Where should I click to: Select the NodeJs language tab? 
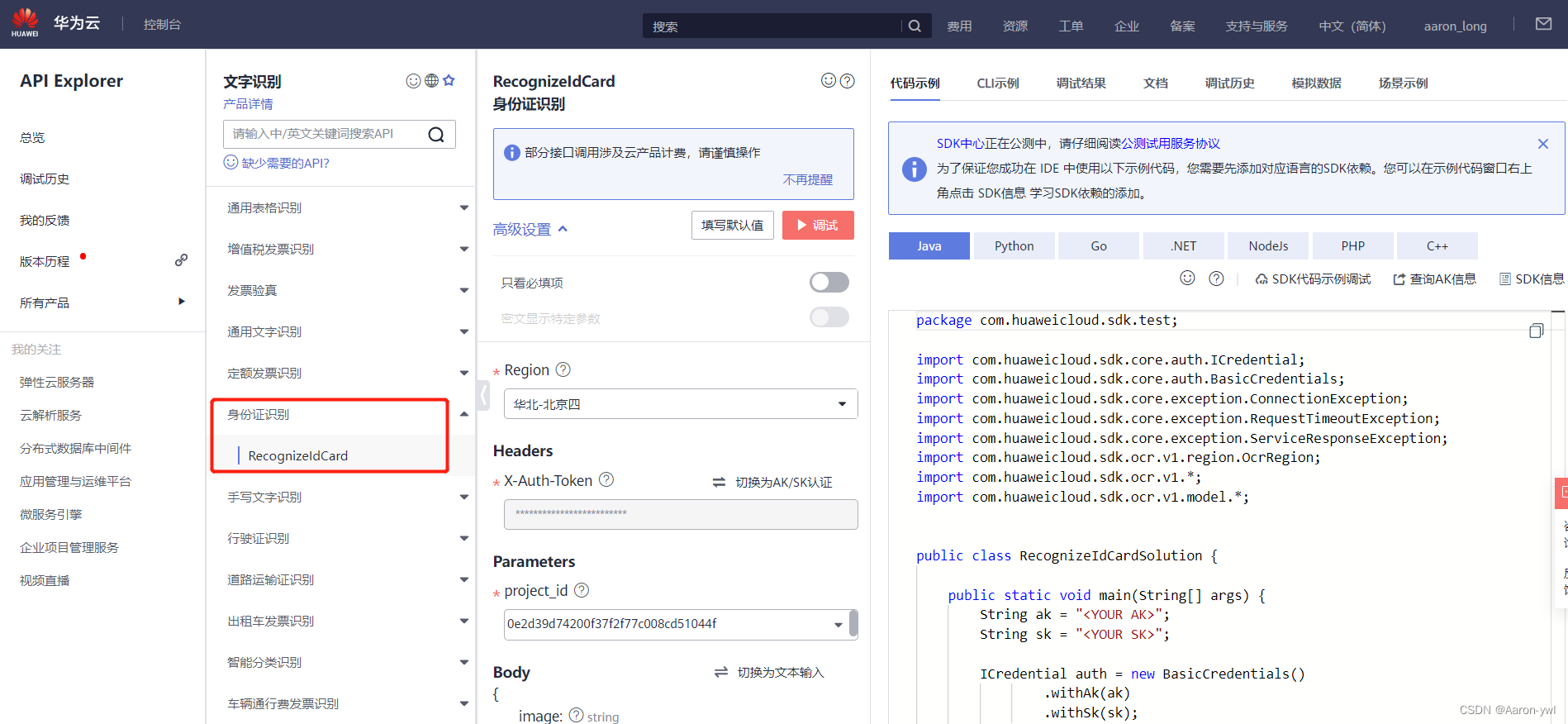click(1268, 245)
